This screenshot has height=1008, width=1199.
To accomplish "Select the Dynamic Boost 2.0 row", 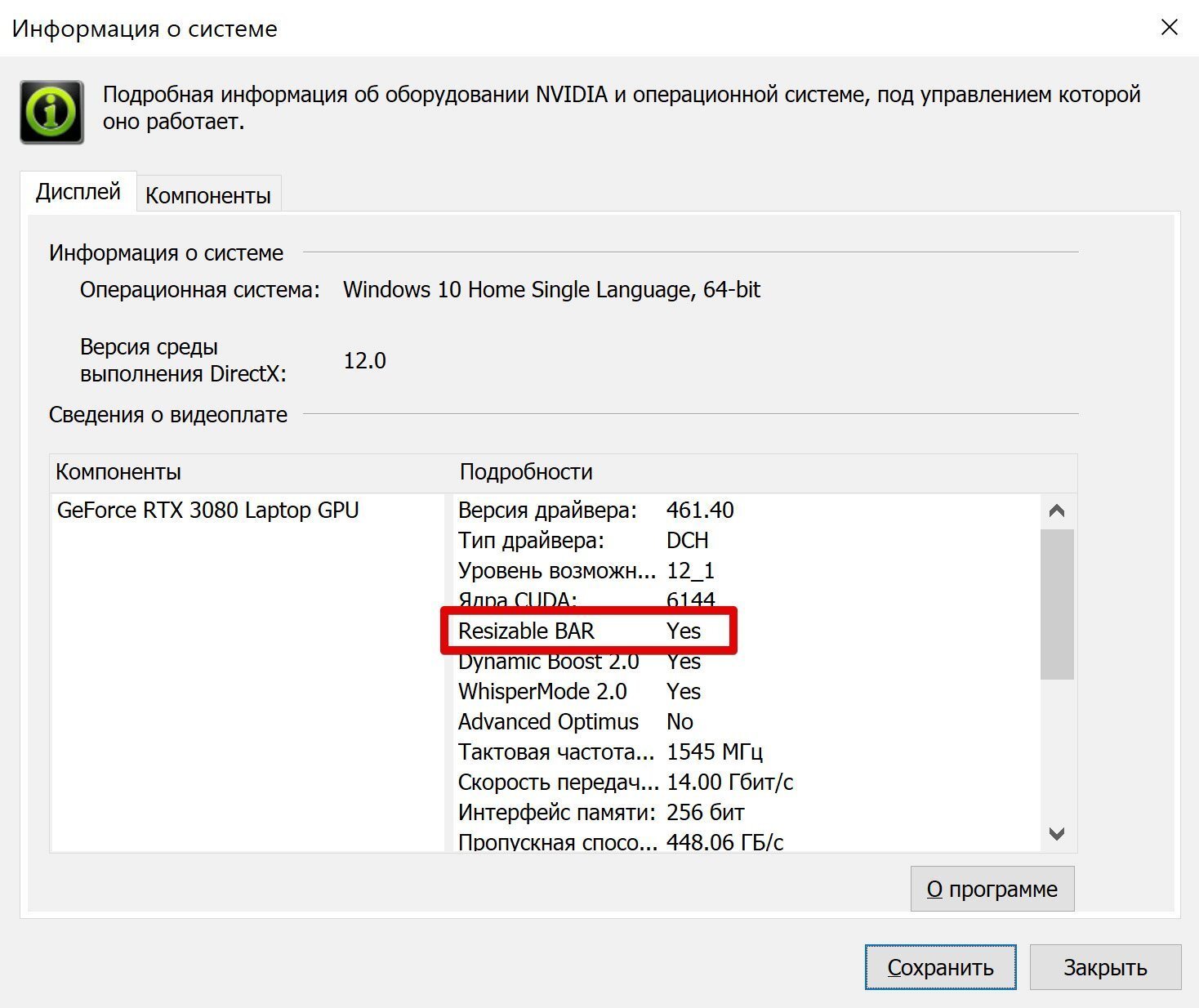I will tap(747, 661).
